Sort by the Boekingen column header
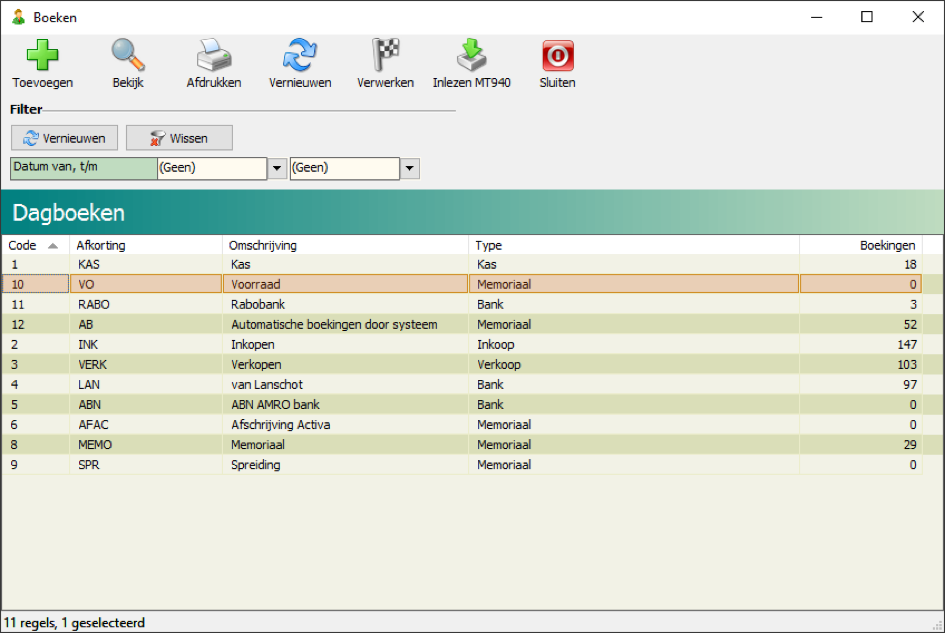The image size is (945, 633). coord(861,245)
